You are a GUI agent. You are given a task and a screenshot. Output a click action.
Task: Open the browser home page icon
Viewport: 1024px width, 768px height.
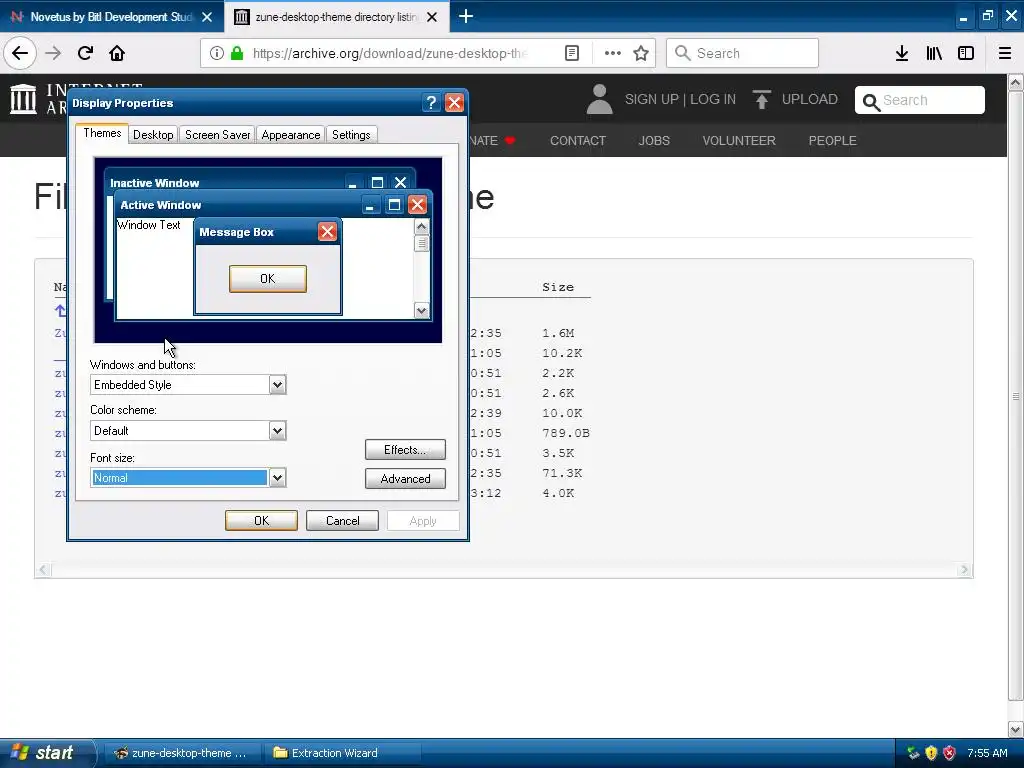pyautogui.click(x=117, y=53)
